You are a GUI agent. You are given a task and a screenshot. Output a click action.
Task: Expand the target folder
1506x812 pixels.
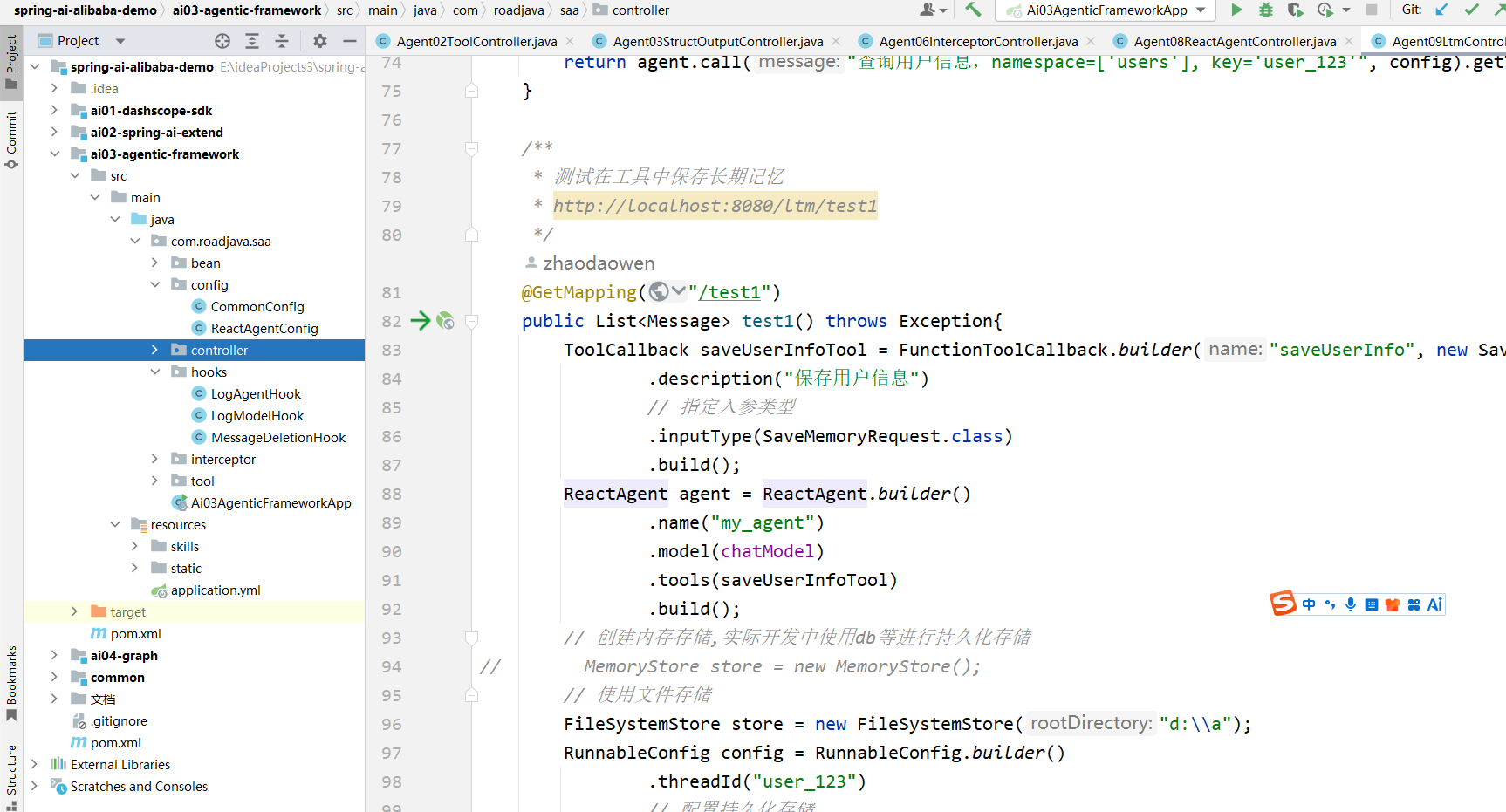[74, 612]
